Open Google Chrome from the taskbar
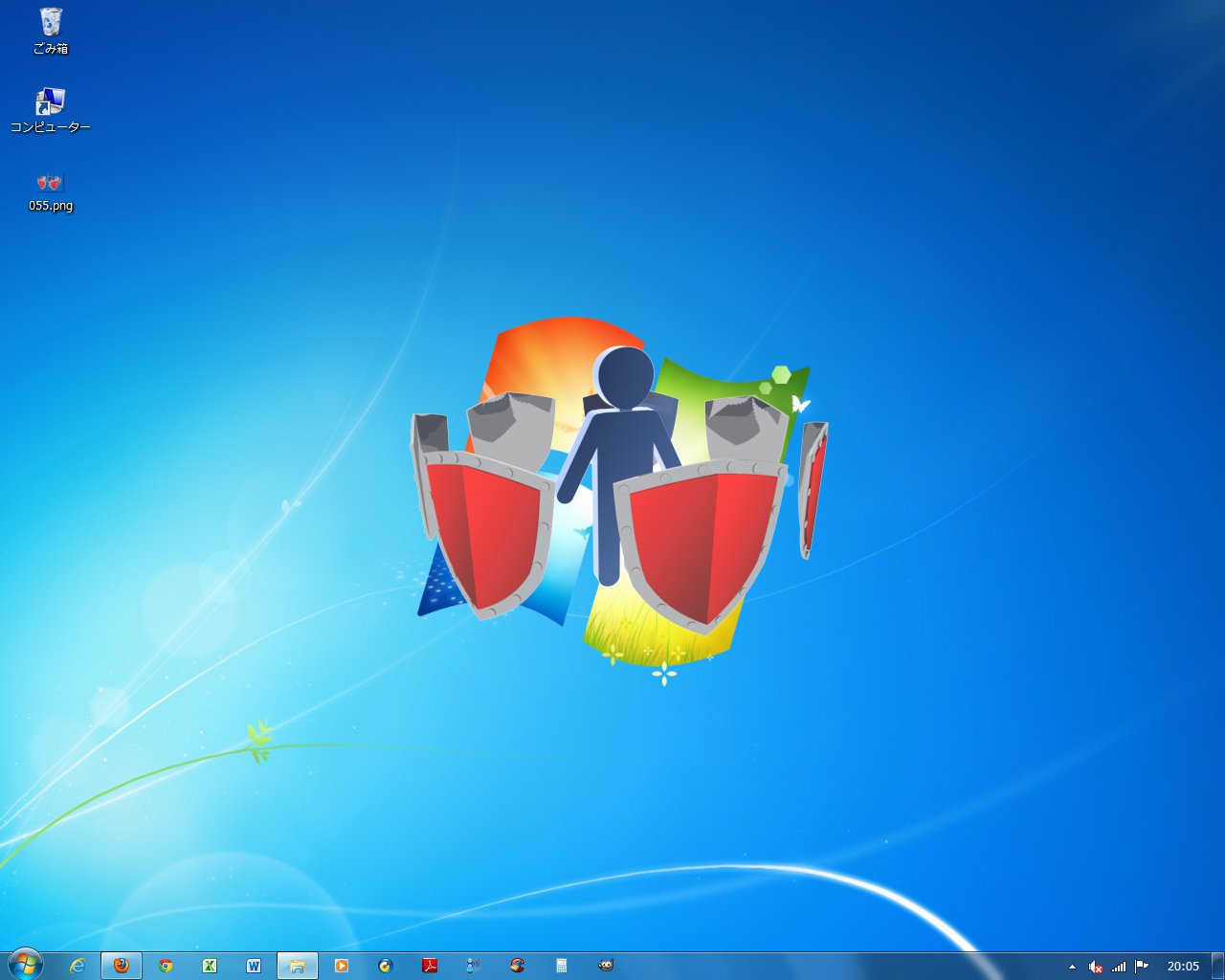 click(x=166, y=966)
